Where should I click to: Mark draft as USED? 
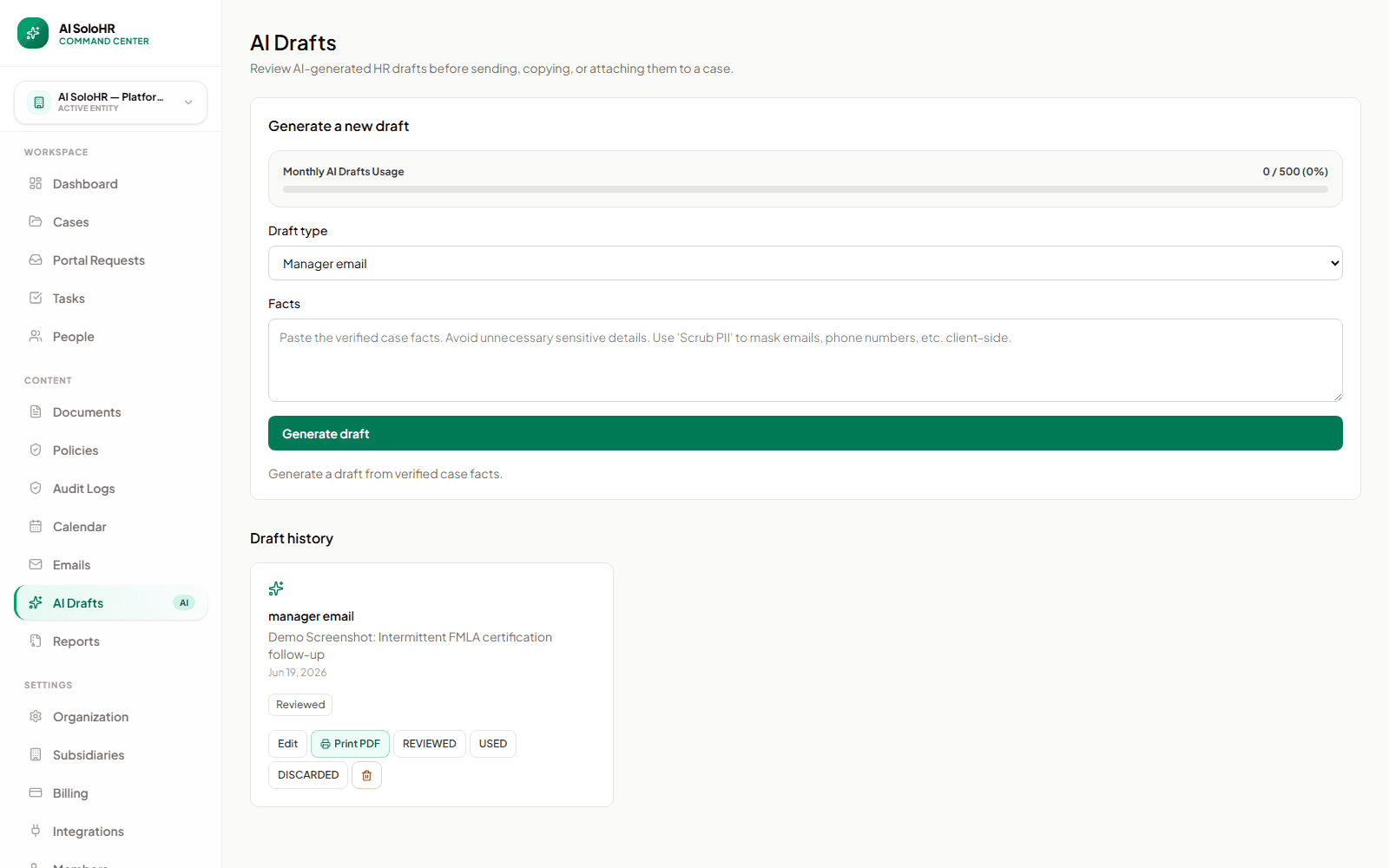[x=493, y=744]
